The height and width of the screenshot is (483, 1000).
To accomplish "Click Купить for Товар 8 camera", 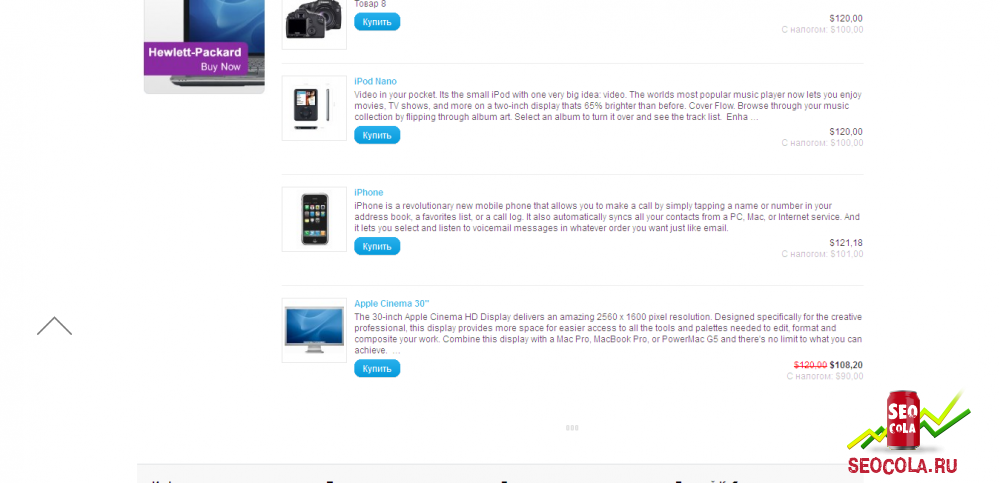I will click(x=377, y=22).
